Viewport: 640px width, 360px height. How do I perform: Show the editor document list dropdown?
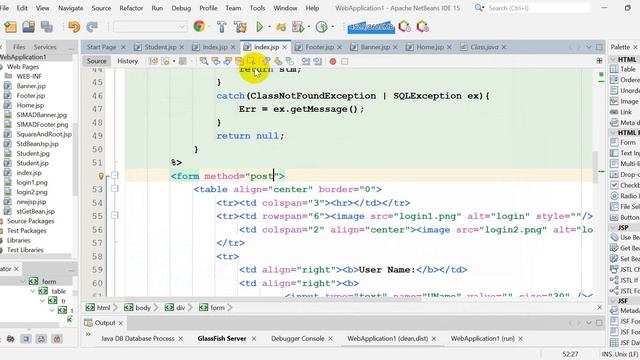(589, 47)
